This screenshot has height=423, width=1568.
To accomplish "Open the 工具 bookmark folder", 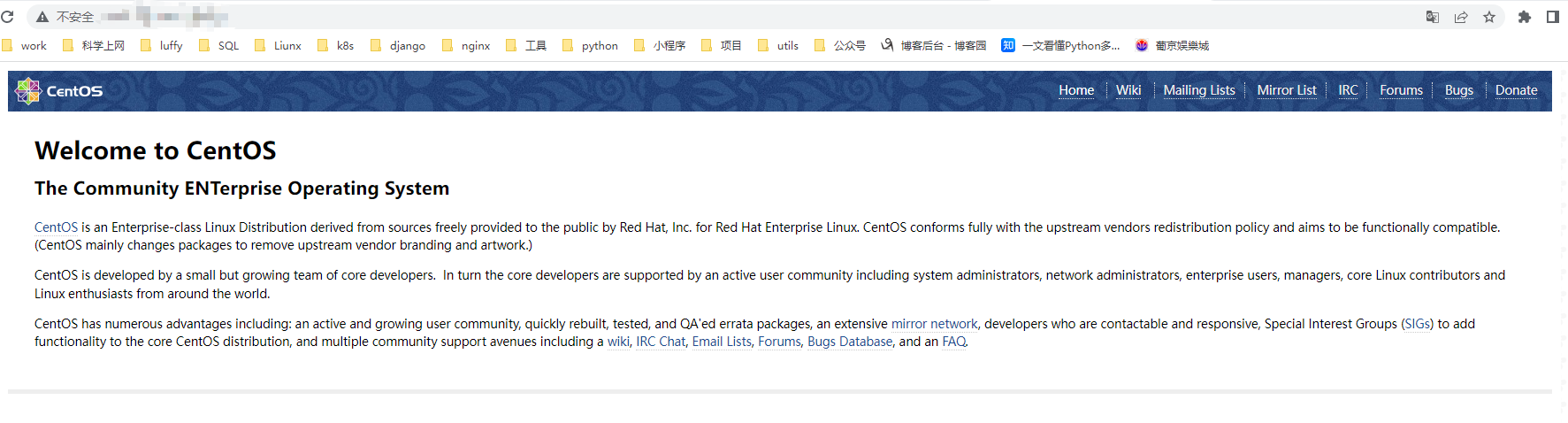I will [526, 45].
